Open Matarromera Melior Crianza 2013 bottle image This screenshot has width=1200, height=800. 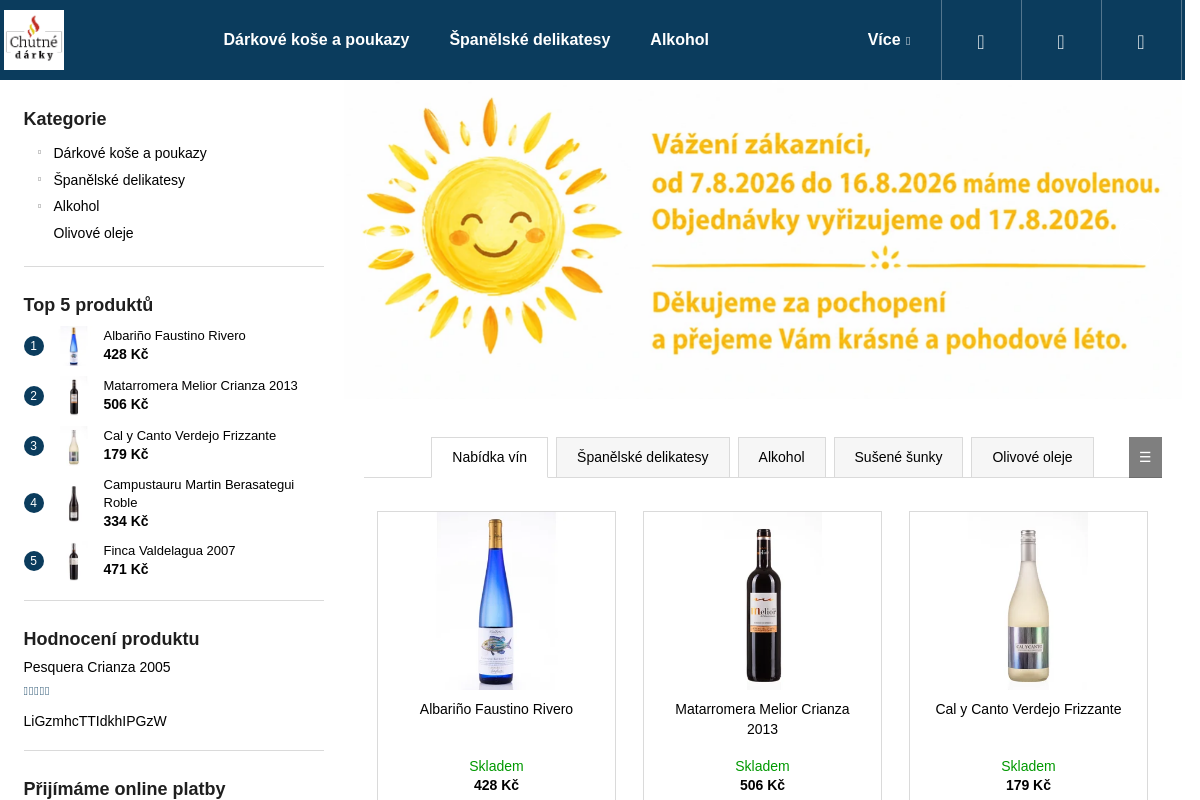[762, 601]
